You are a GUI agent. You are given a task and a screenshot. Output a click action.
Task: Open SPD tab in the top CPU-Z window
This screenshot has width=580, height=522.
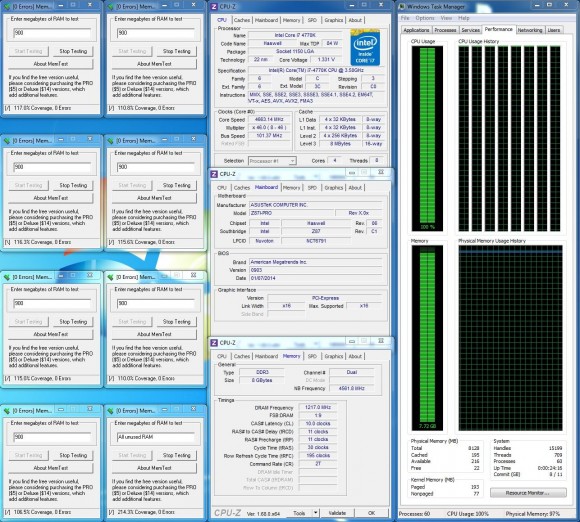tap(312, 20)
